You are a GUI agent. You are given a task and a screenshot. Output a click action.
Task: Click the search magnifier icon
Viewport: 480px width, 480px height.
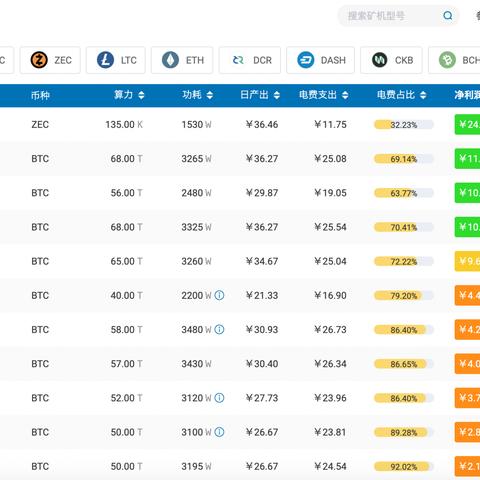point(448,15)
